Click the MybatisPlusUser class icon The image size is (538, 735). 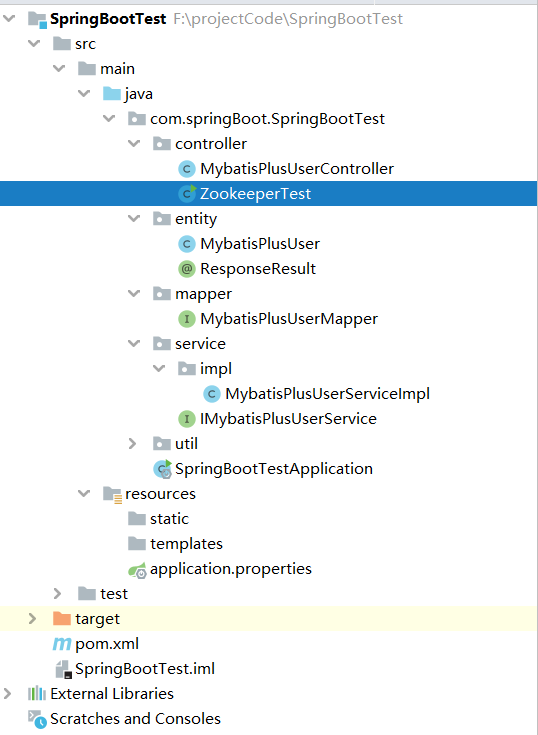pos(187,244)
